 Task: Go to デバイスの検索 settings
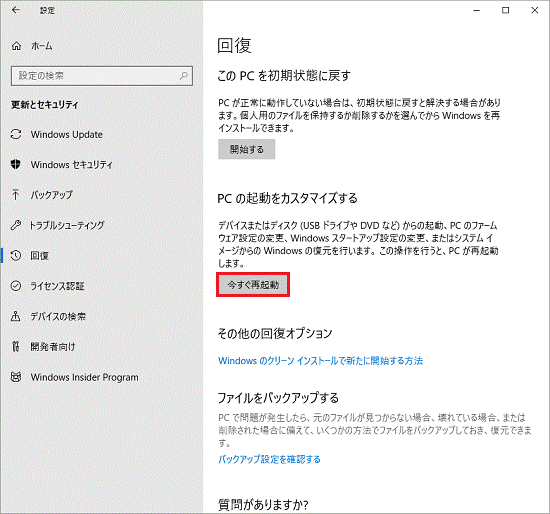(58, 316)
